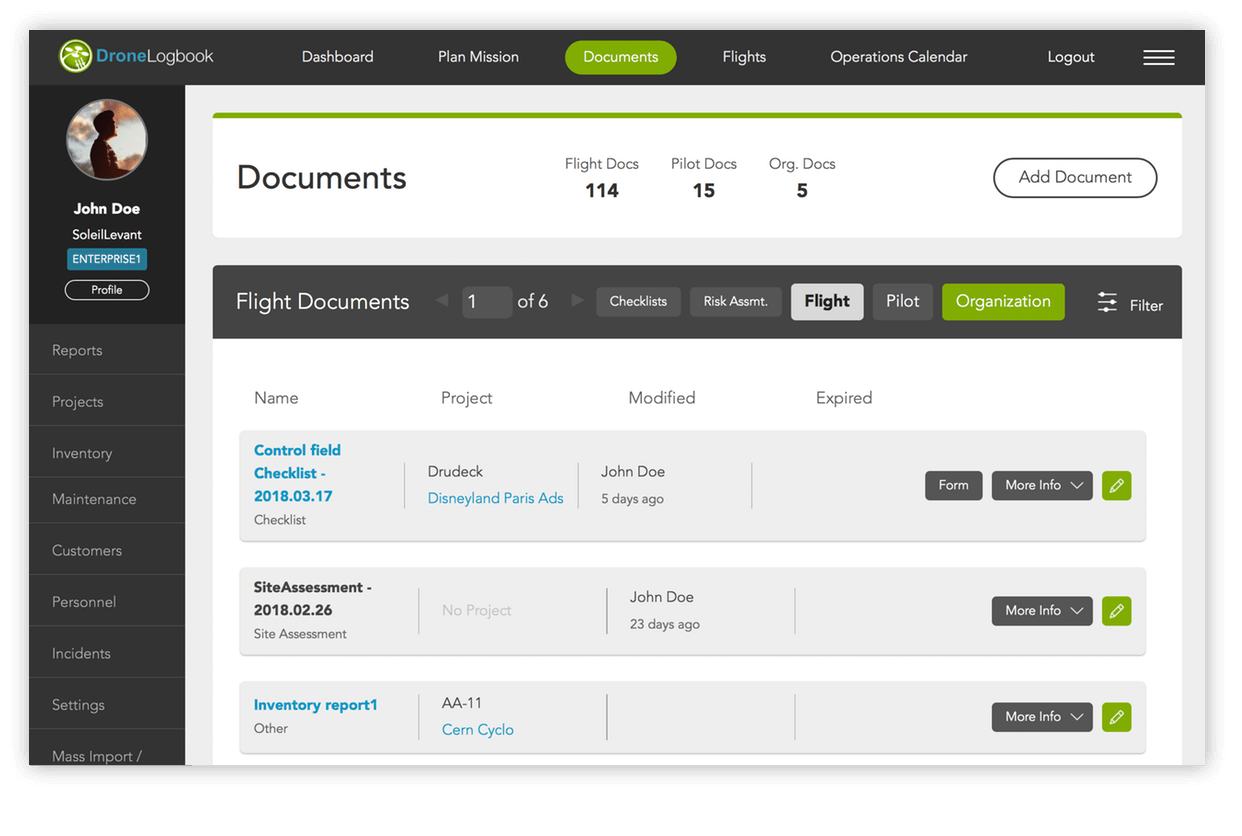The image size is (1242, 836).
Task: Open Inventory in the sidebar
Action: pos(107,453)
